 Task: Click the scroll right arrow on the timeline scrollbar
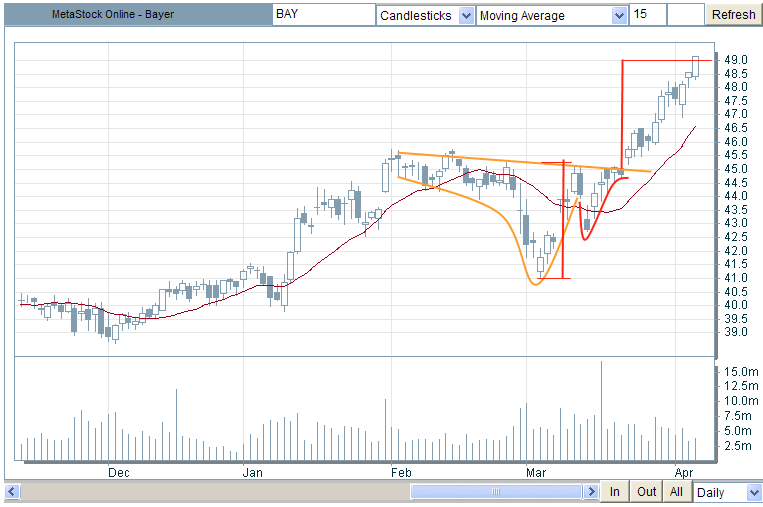pos(591,491)
